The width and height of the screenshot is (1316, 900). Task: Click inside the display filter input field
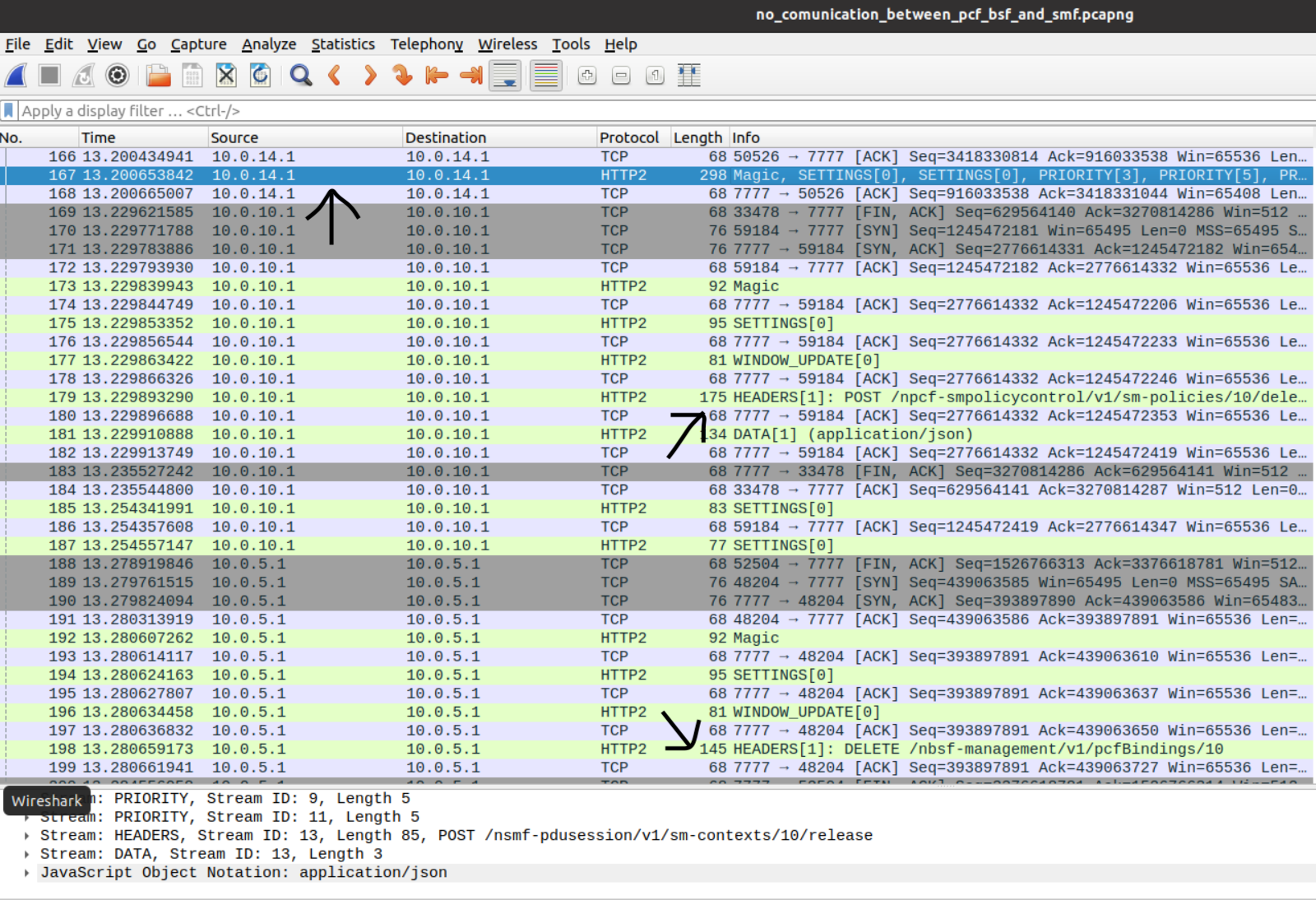click(329, 110)
